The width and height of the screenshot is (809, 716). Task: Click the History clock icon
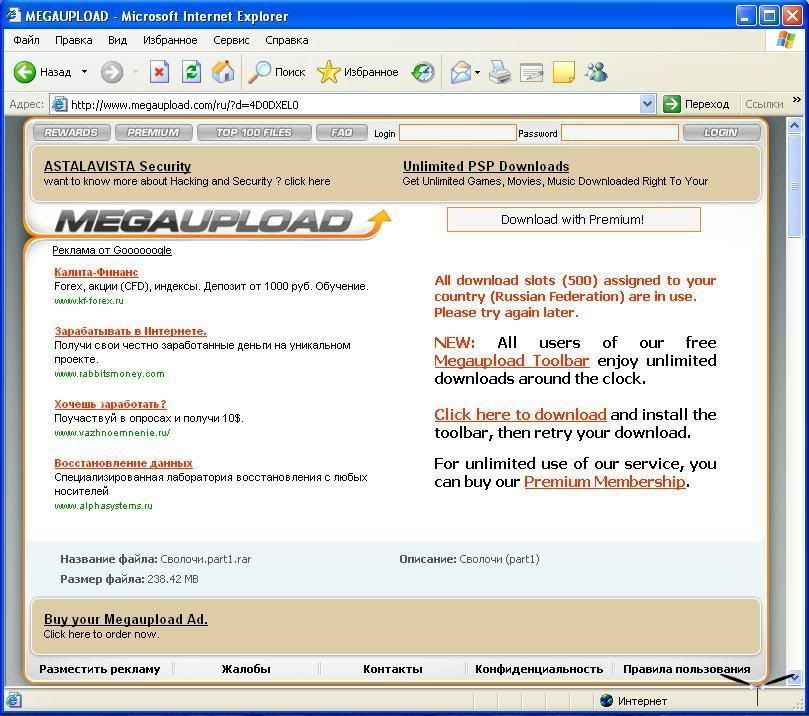(x=423, y=72)
